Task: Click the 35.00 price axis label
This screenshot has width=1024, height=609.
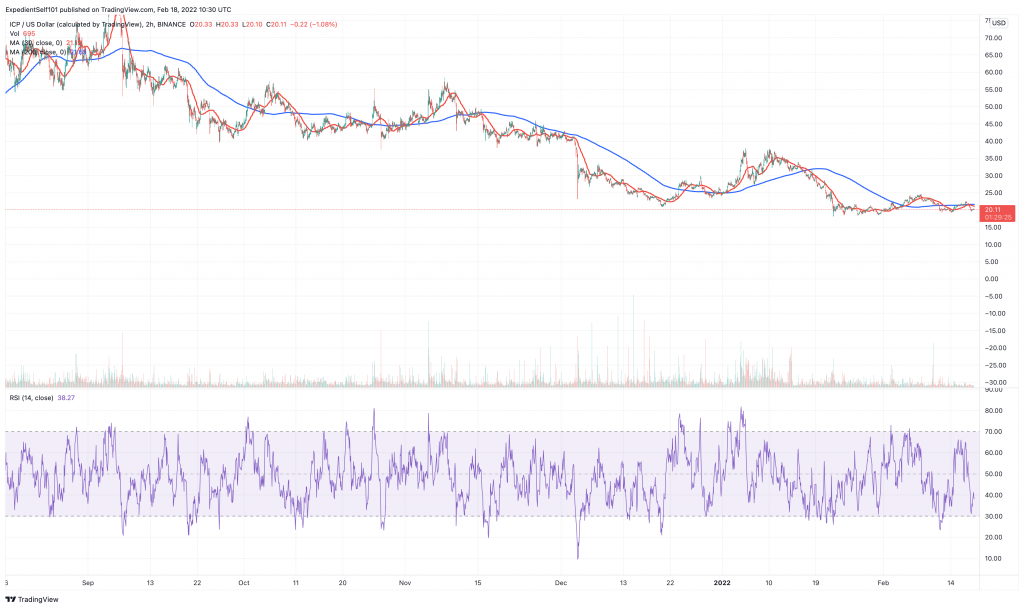Action: click(993, 159)
